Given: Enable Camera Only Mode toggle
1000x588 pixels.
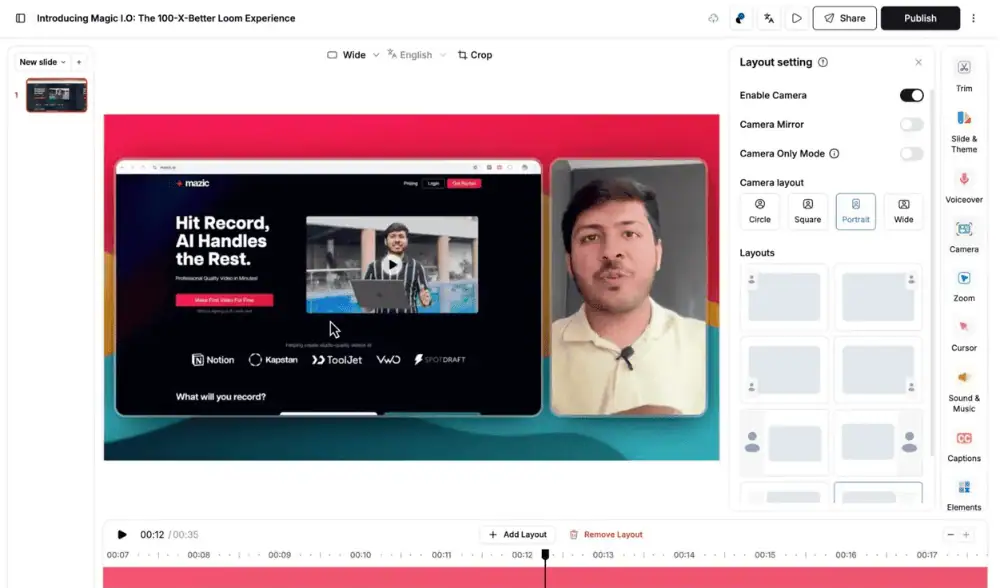Looking at the screenshot, I should tap(911, 154).
